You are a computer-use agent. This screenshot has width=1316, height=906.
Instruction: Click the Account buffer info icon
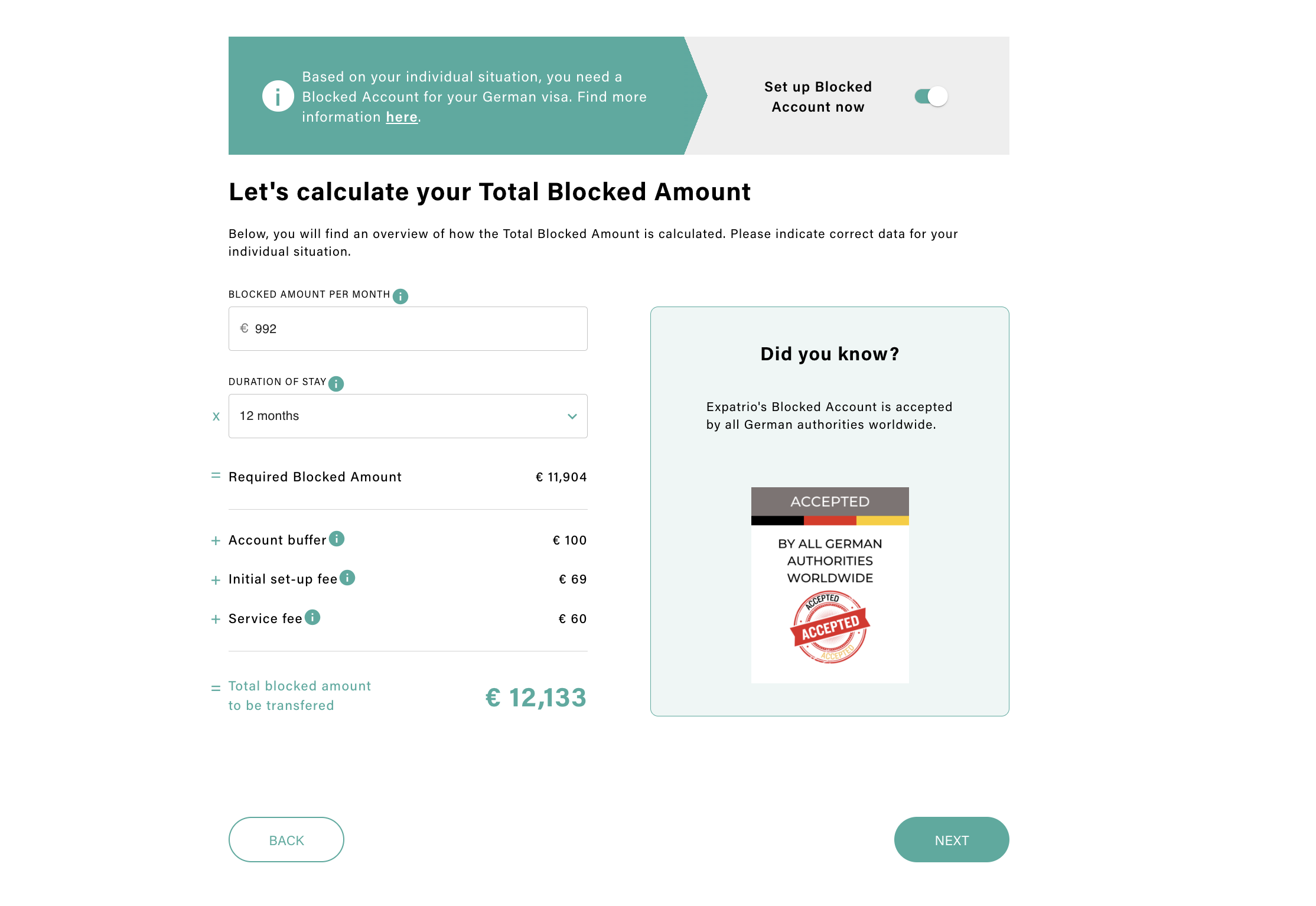pos(337,539)
